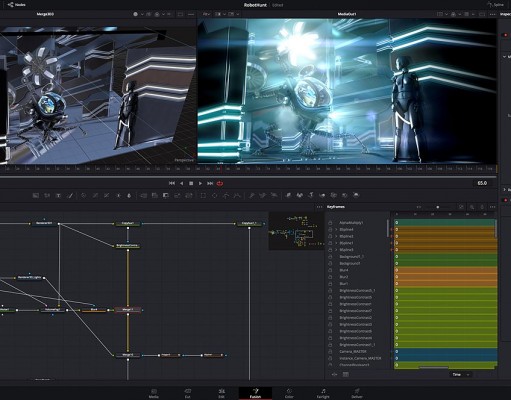Add a Paint node from toolbar

[x=70, y=195]
